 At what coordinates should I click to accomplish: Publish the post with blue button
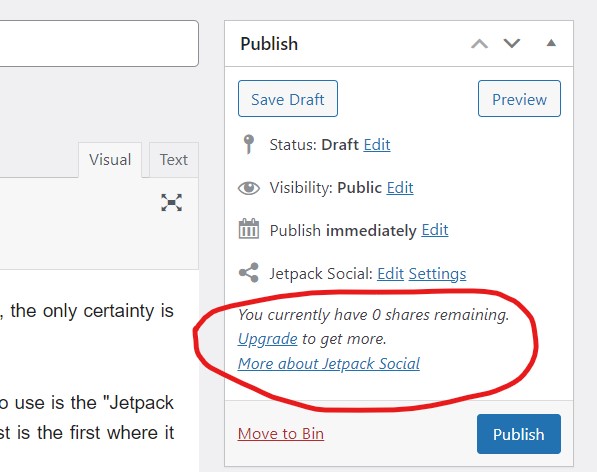click(x=519, y=434)
